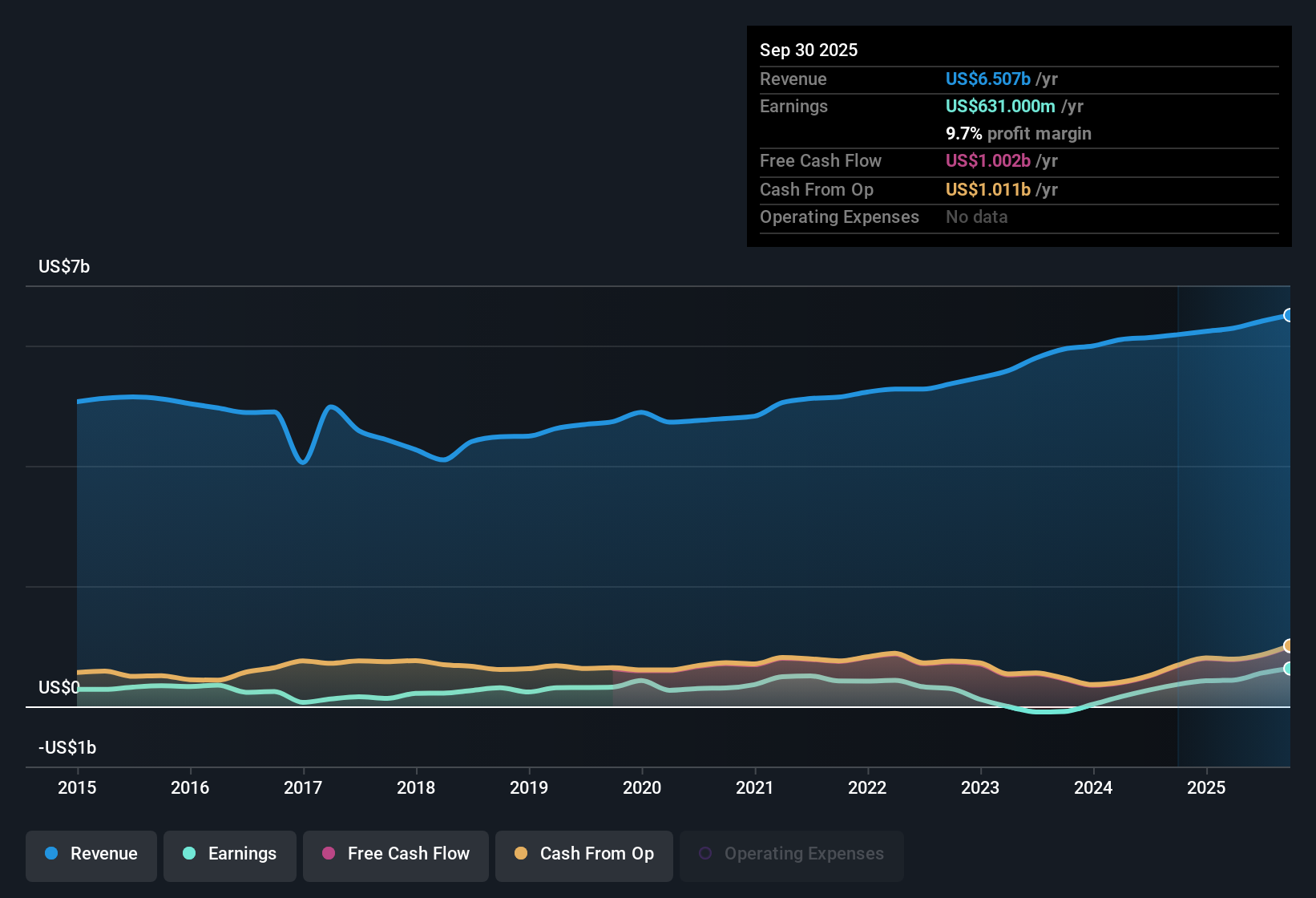Click the pink Free Cash Flow dot icon
Viewport: 1316px width, 898px height.
(x=328, y=854)
